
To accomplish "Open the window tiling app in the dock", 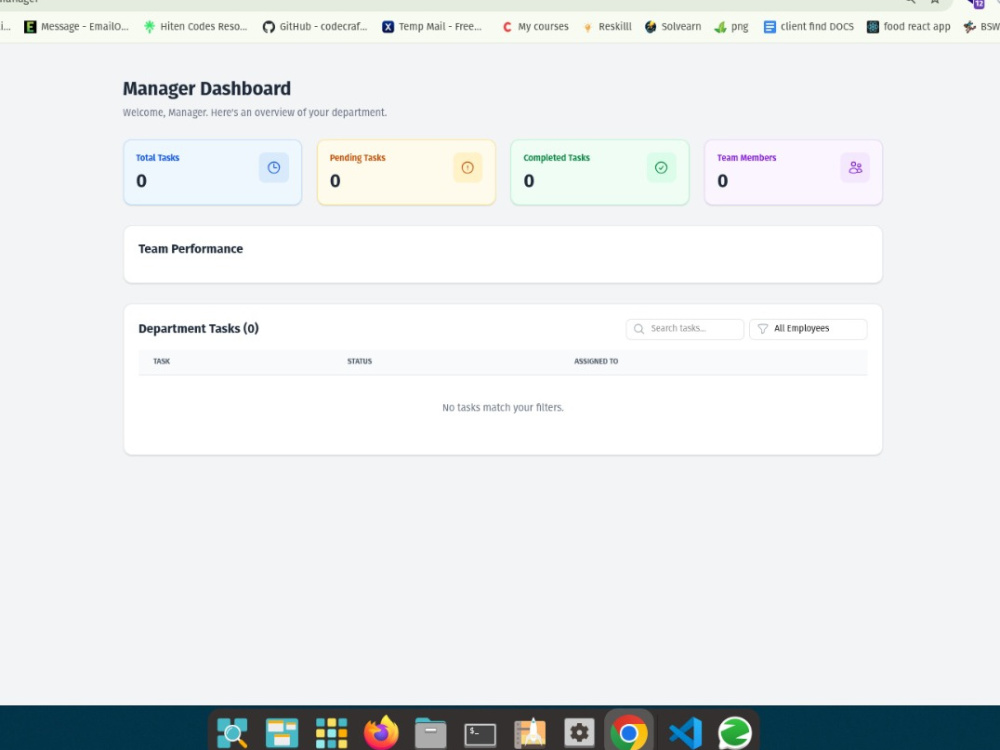I will click(x=282, y=733).
